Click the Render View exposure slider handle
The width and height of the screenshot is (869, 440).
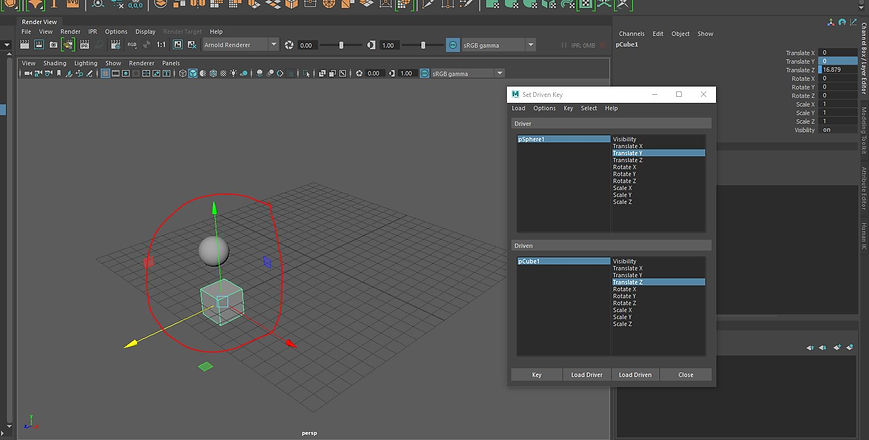(341, 45)
